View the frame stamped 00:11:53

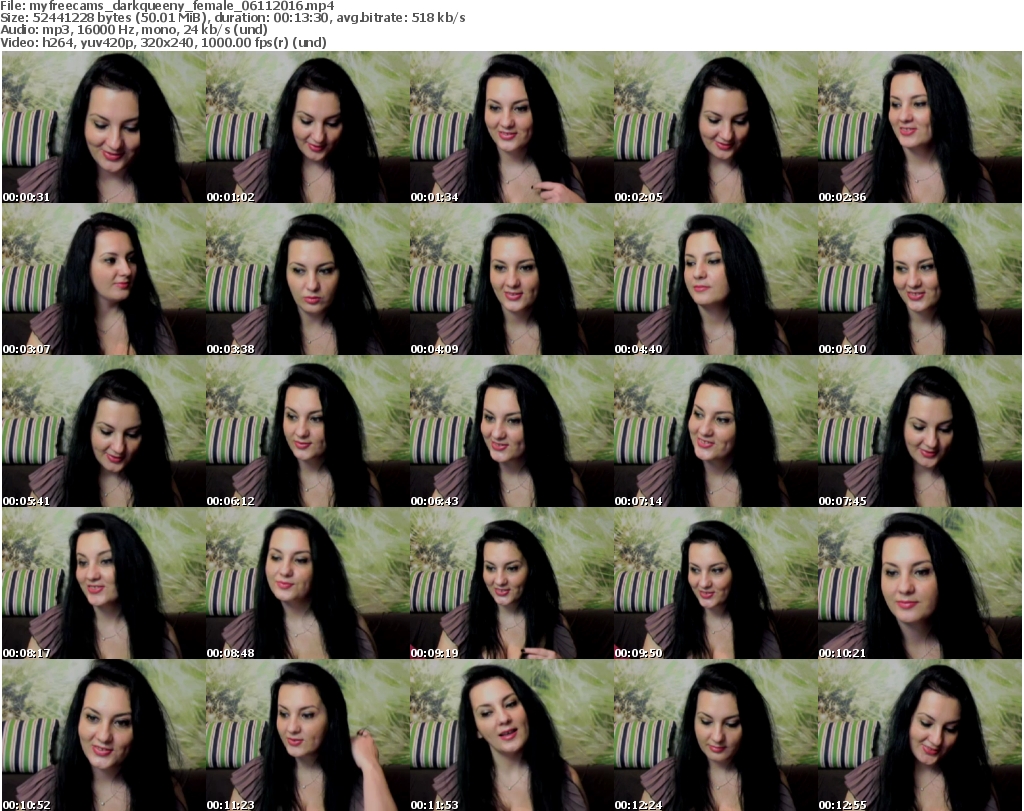click(x=511, y=735)
